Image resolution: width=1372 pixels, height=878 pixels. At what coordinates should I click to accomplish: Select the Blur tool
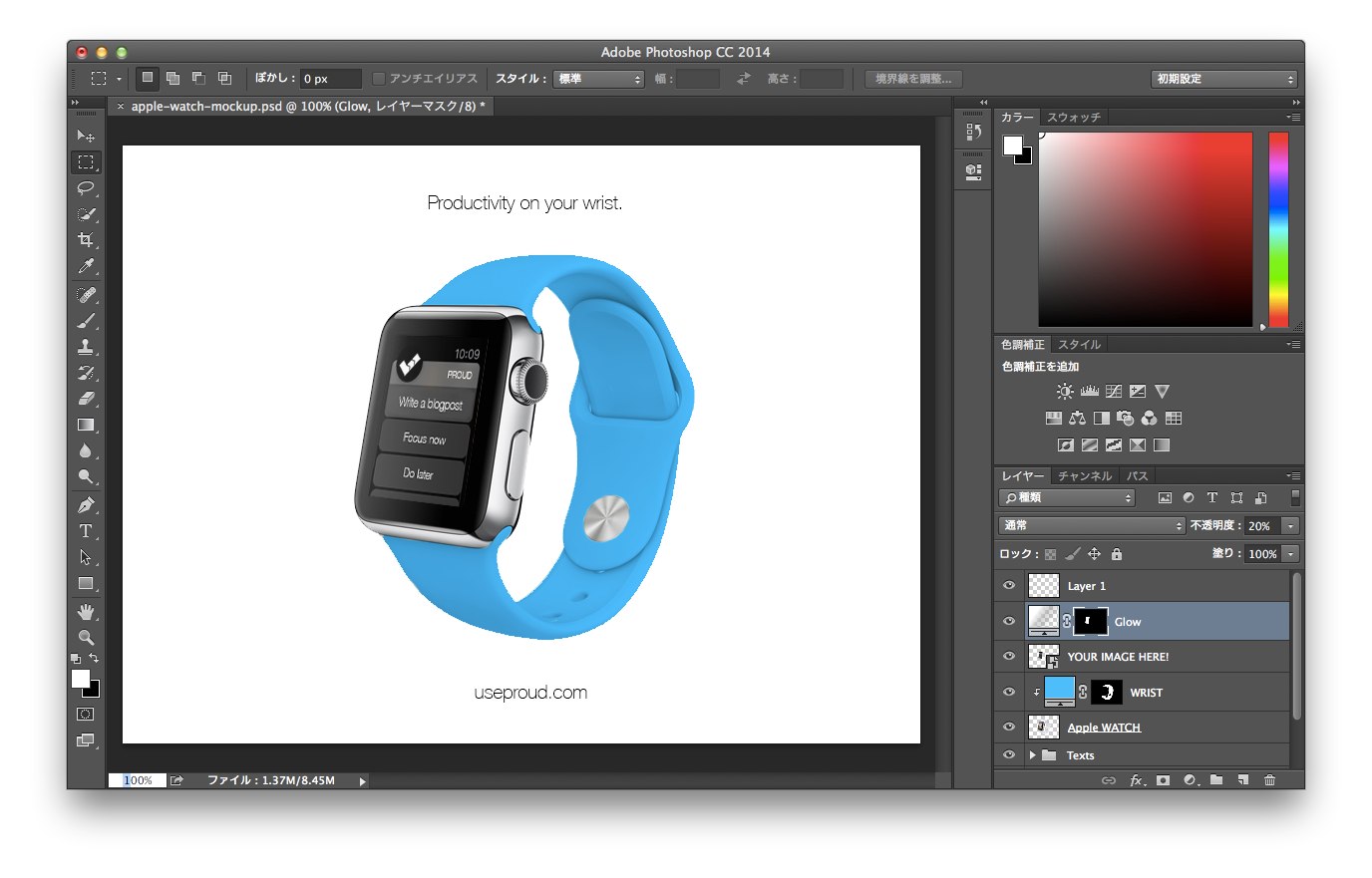(x=86, y=450)
